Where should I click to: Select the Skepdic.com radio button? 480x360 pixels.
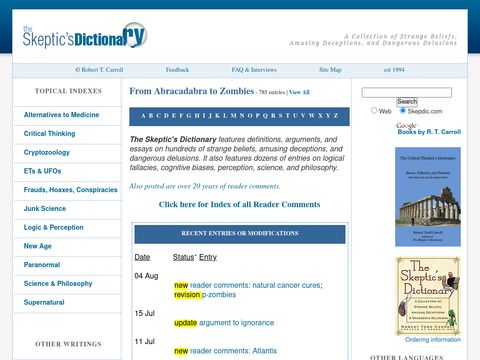coord(403,110)
